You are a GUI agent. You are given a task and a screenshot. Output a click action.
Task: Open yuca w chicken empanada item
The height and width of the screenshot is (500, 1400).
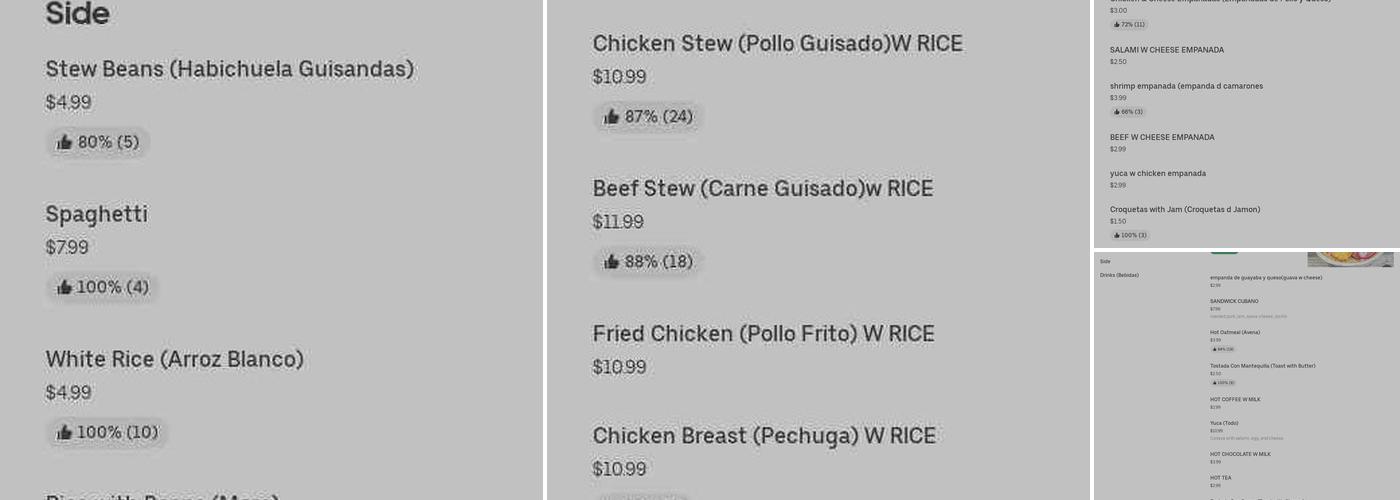click(1157, 173)
